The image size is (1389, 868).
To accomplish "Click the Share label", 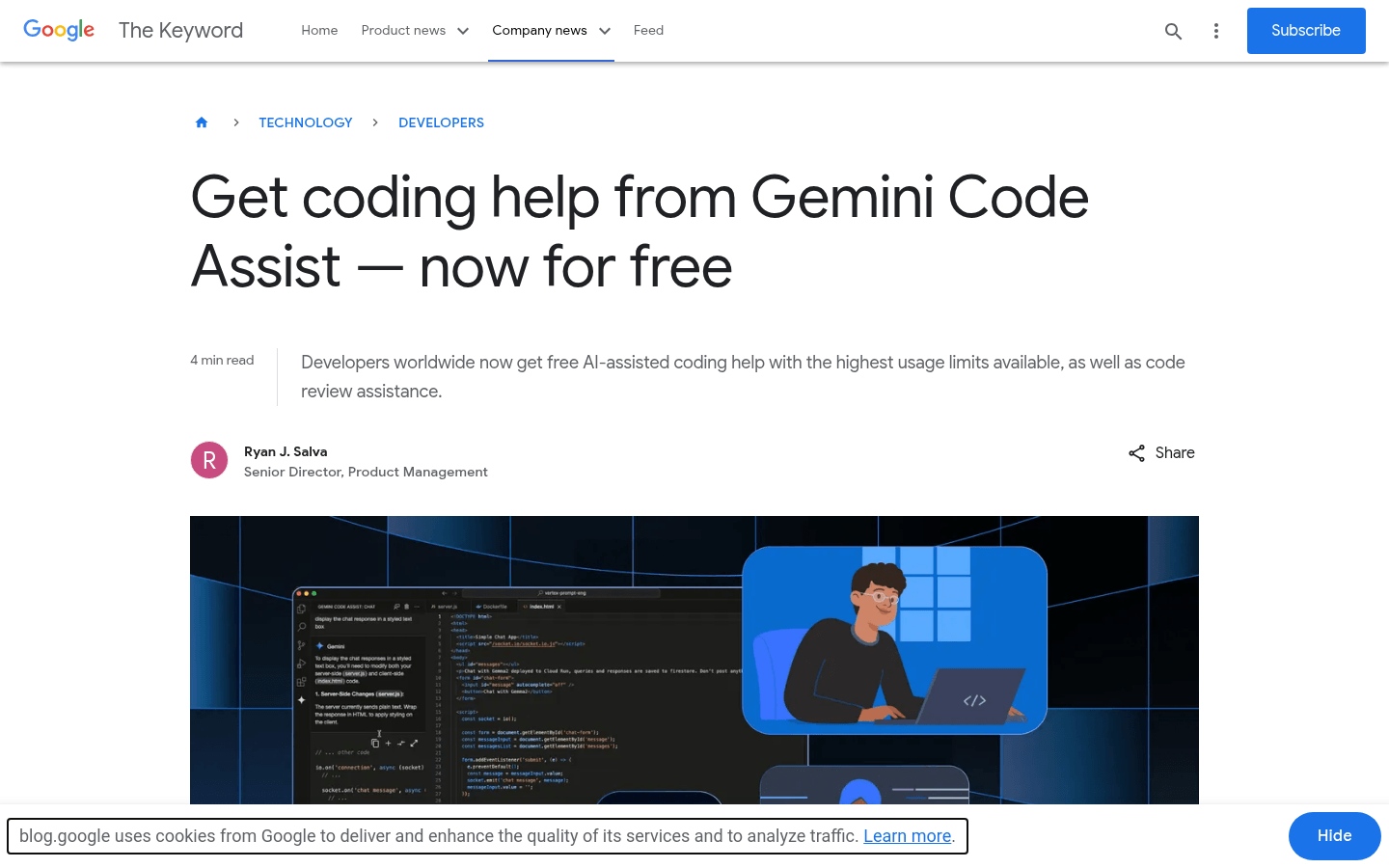I will [1175, 452].
